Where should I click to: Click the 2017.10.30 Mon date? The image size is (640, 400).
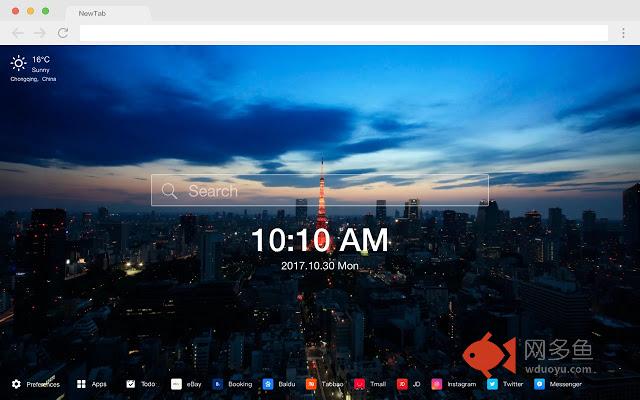click(320, 266)
